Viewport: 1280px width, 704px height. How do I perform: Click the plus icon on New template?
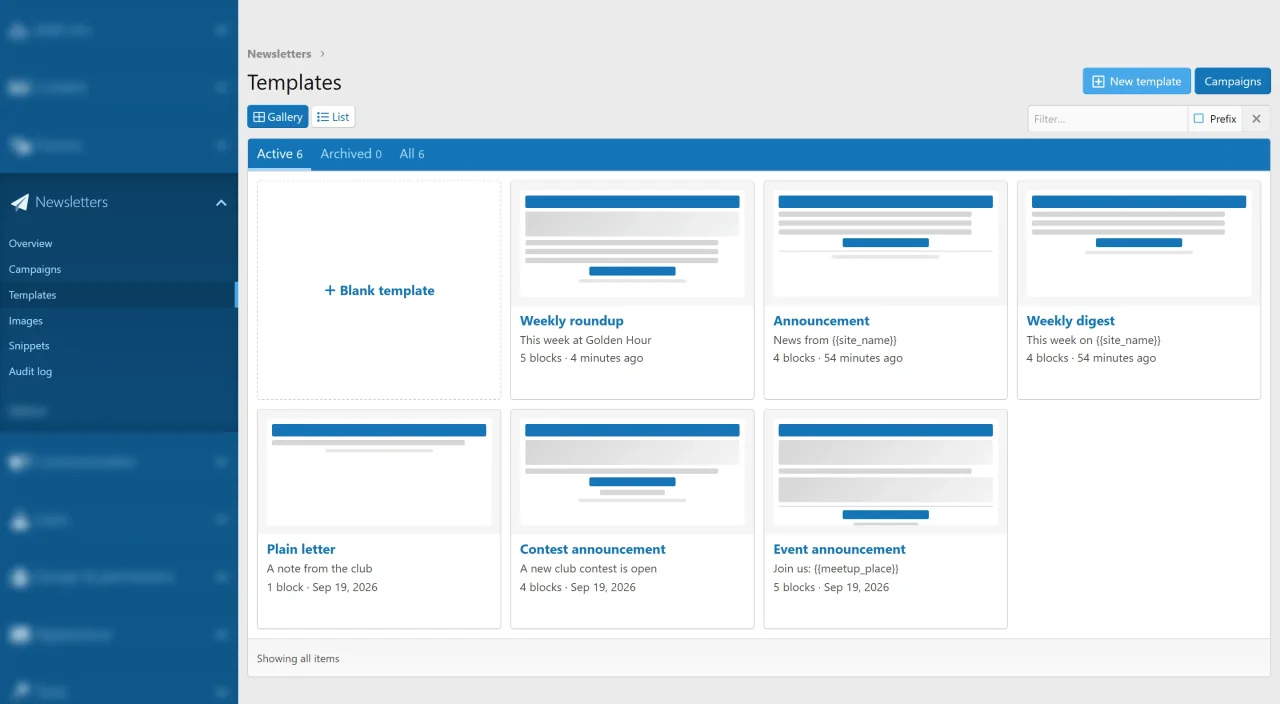tap(1098, 82)
